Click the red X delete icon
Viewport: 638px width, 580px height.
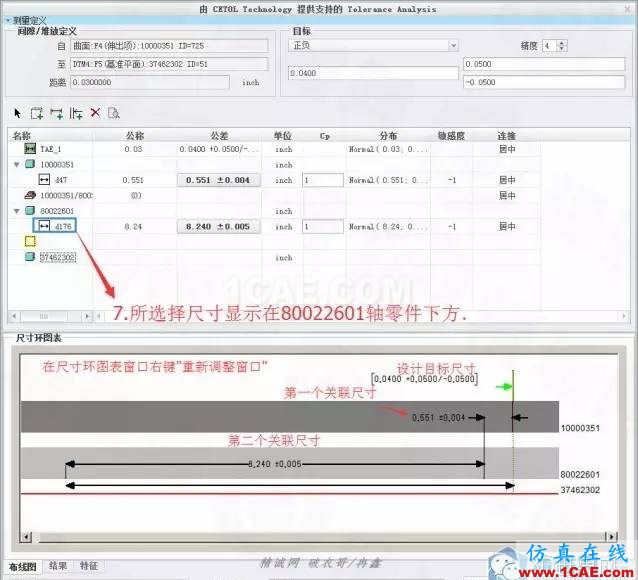[95, 112]
